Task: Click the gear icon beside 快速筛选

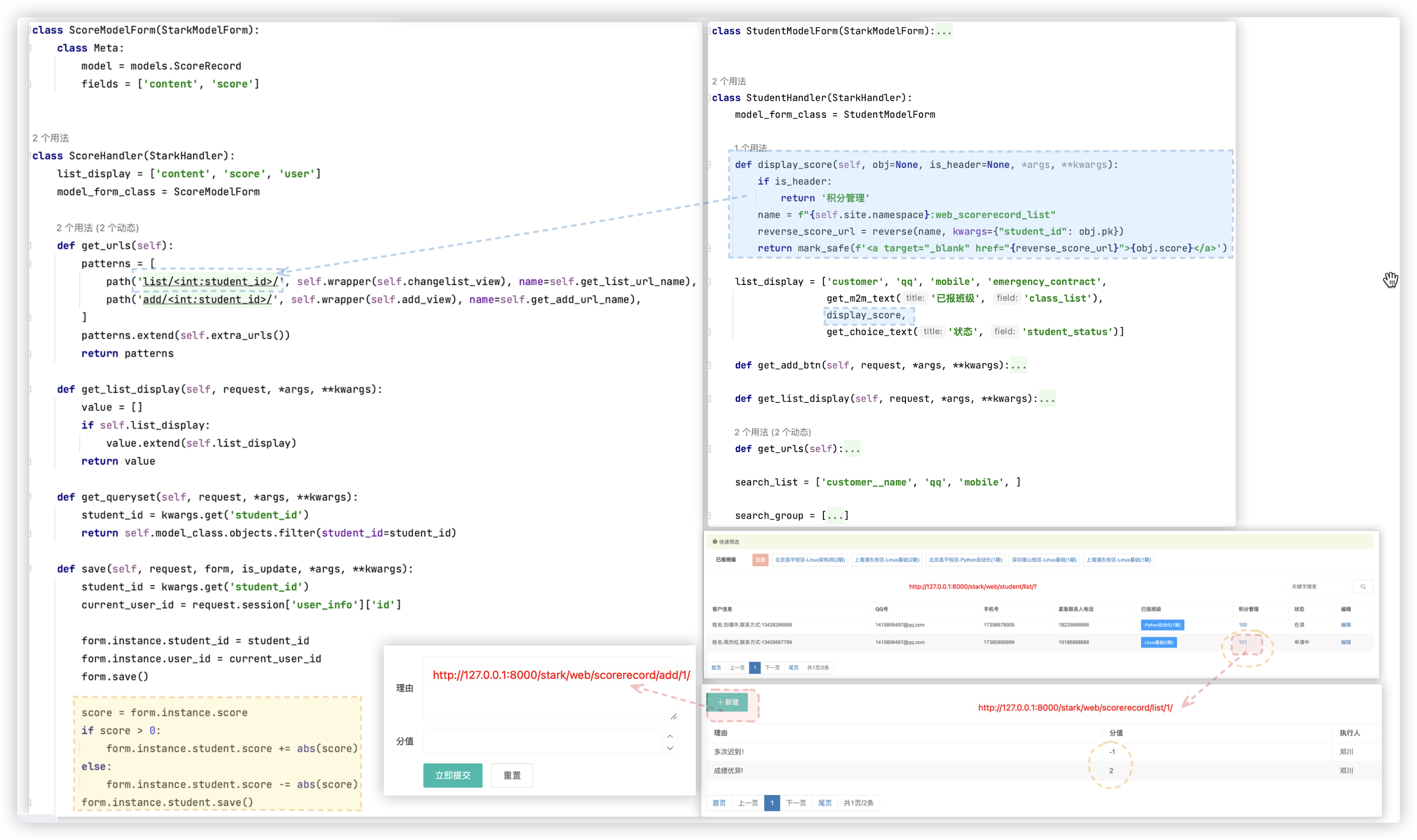Action: [714, 542]
